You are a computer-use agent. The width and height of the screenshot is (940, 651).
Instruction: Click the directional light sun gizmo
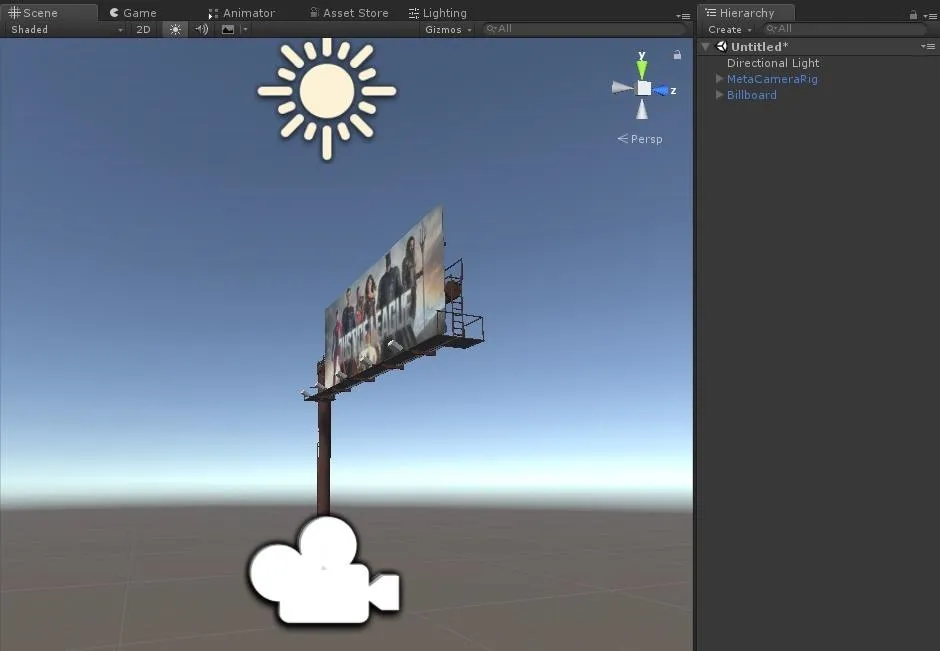click(x=327, y=91)
